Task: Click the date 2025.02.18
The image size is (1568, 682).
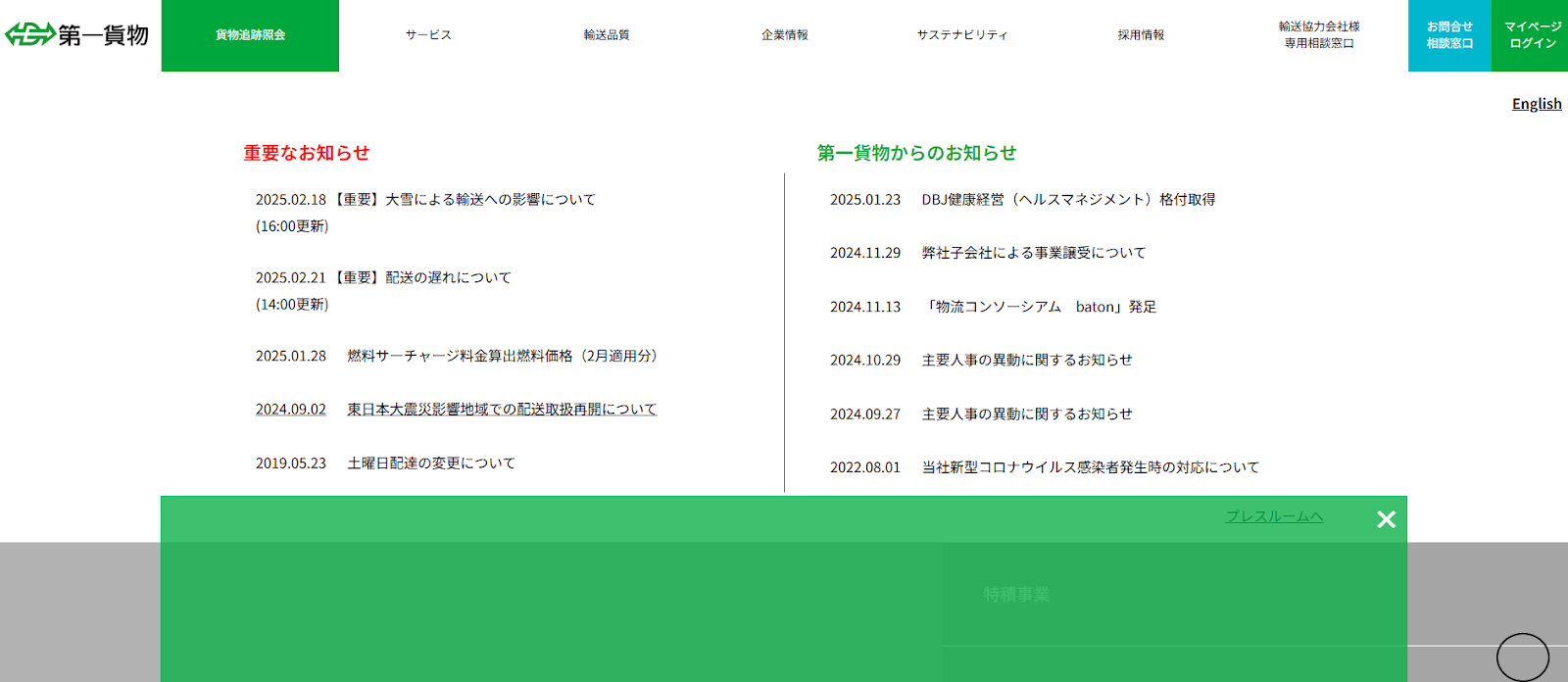Action: (x=291, y=200)
